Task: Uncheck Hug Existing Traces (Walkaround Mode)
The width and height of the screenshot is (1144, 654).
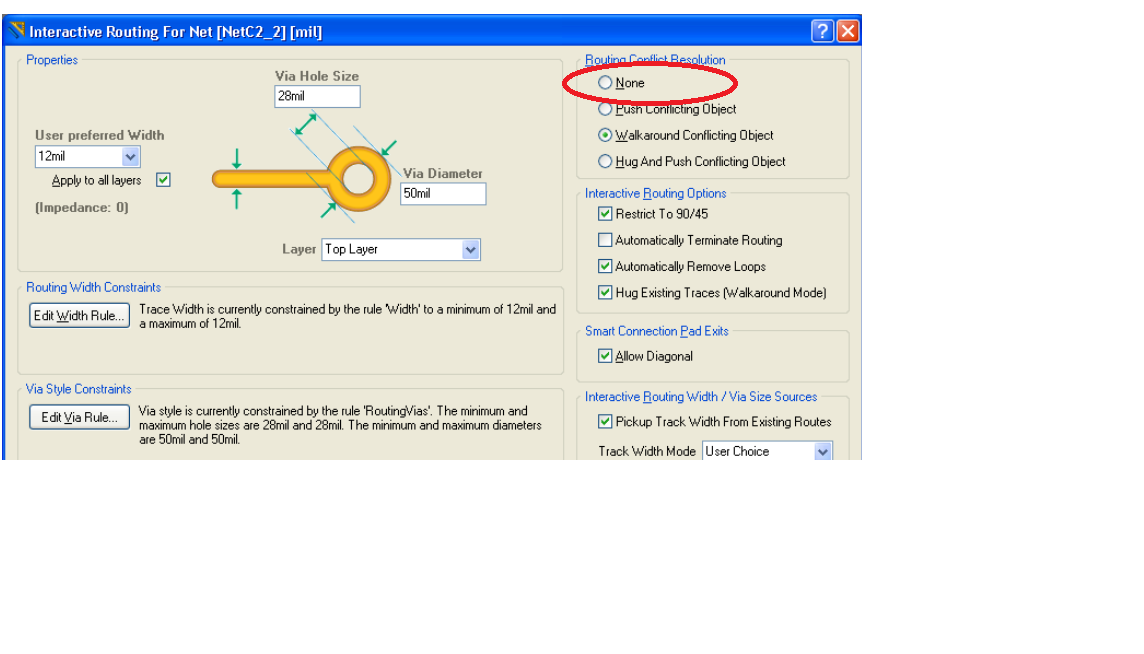Action: coord(604,292)
